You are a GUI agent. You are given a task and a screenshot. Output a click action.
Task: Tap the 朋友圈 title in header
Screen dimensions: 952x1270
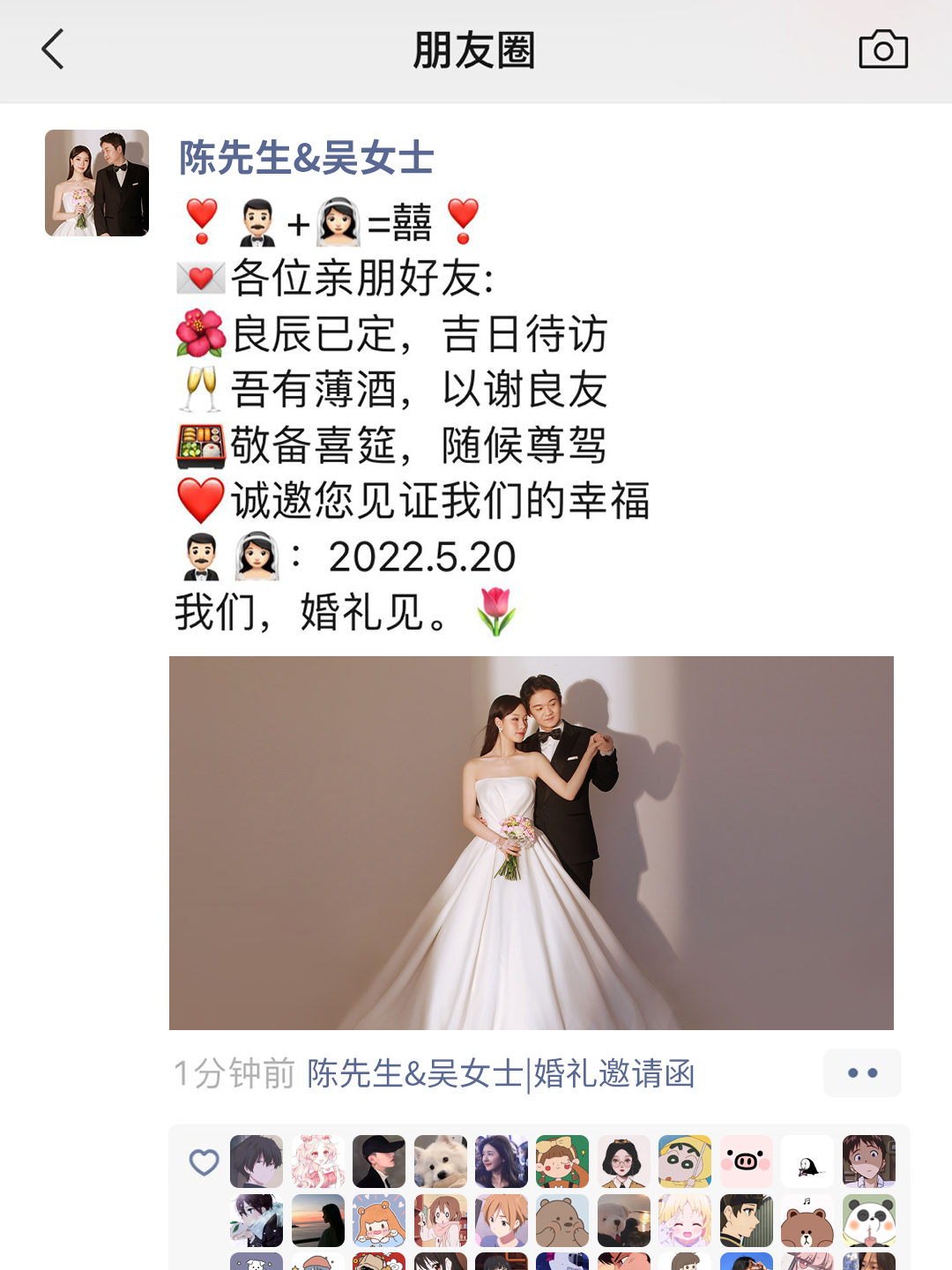coord(474,50)
